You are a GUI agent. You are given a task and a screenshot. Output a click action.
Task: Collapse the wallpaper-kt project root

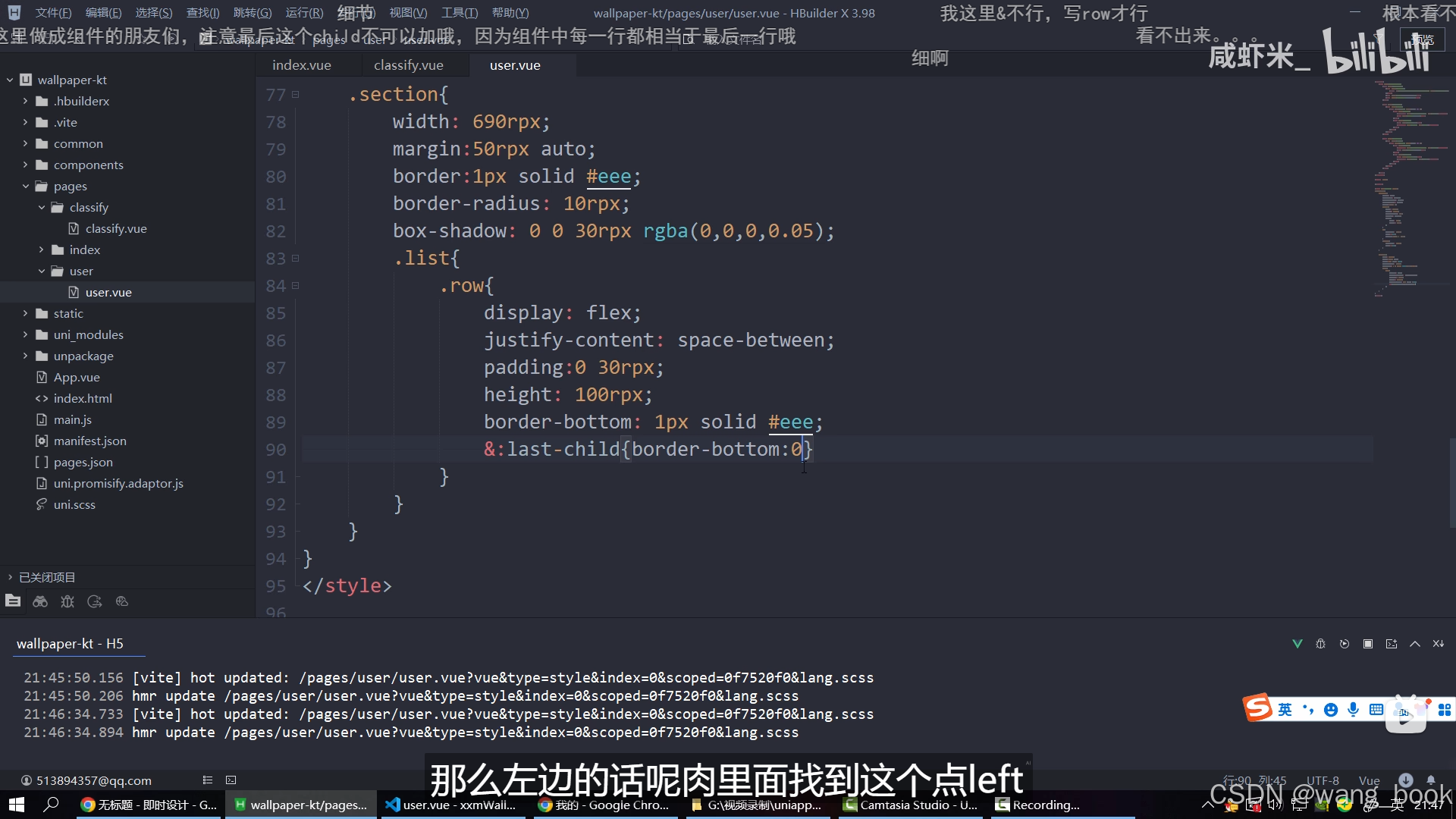[x=10, y=80]
